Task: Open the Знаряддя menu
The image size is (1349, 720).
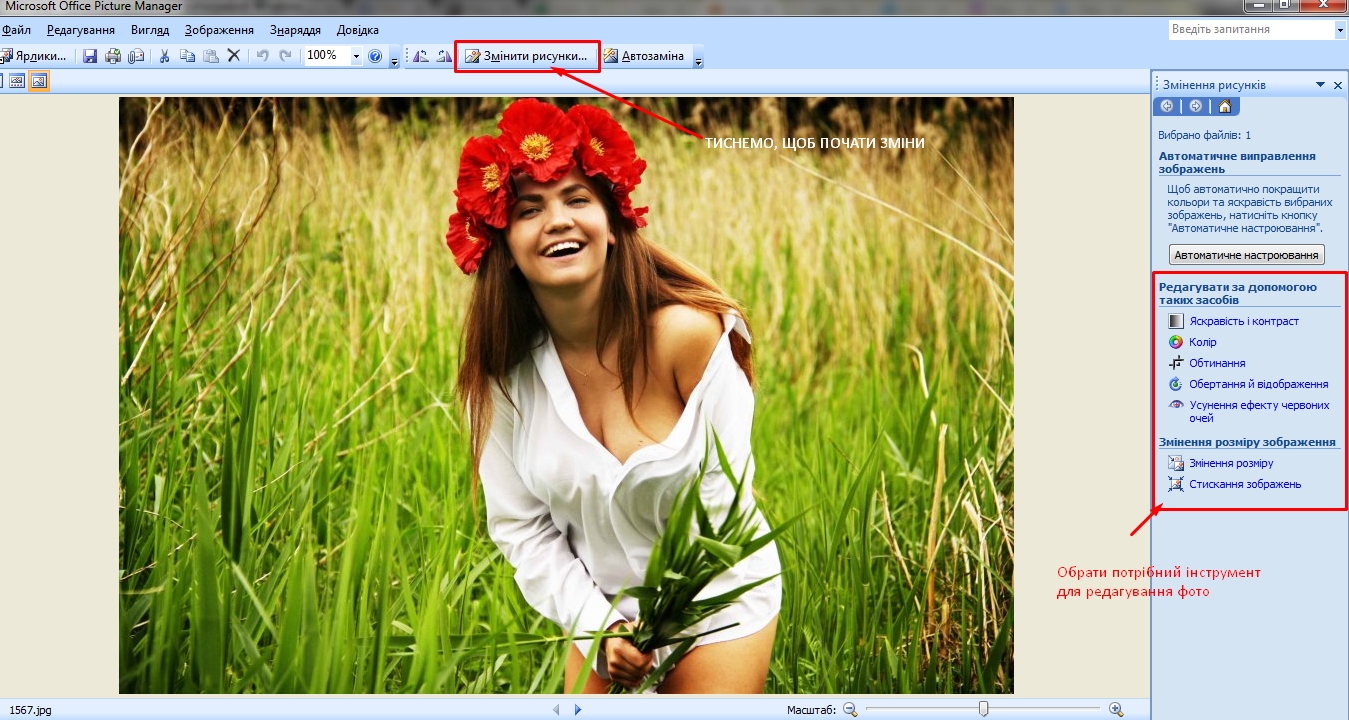Action: point(295,30)
